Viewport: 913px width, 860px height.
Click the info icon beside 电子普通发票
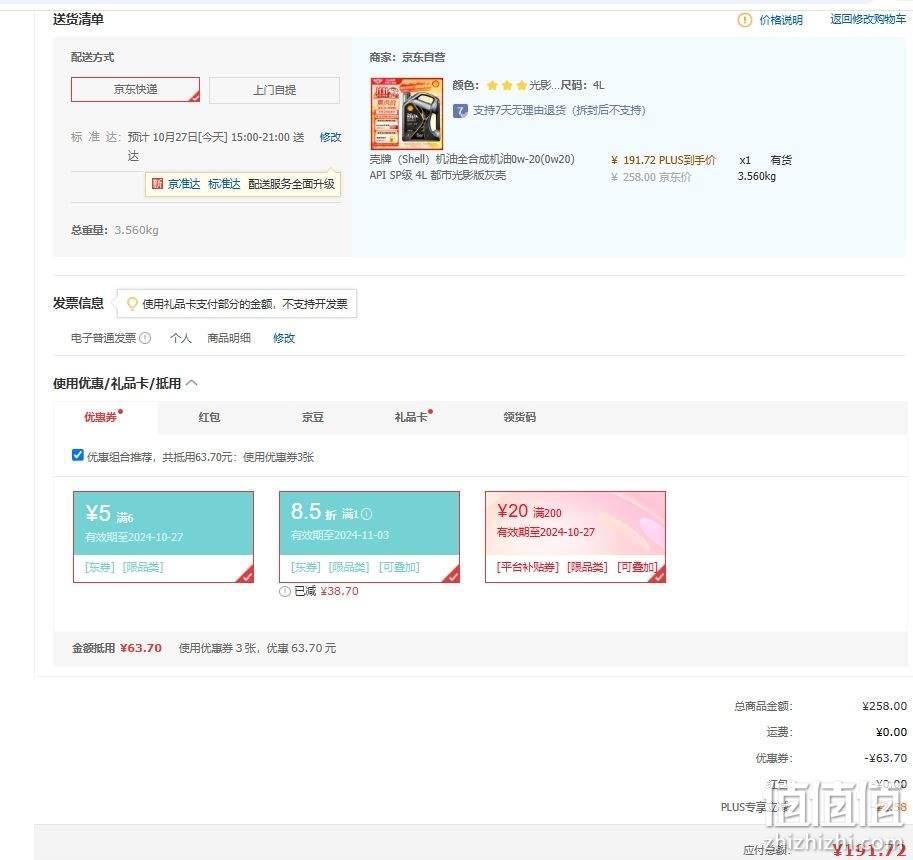(146, 338)
